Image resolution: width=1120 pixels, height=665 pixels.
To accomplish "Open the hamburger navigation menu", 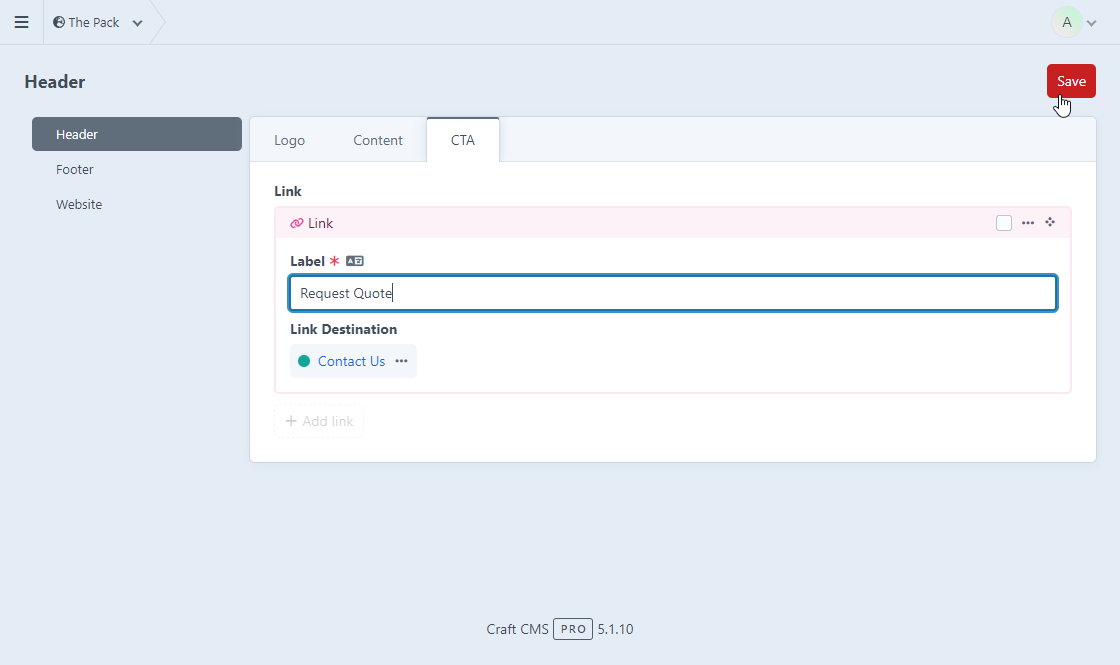I will click(x=21, y=22).
